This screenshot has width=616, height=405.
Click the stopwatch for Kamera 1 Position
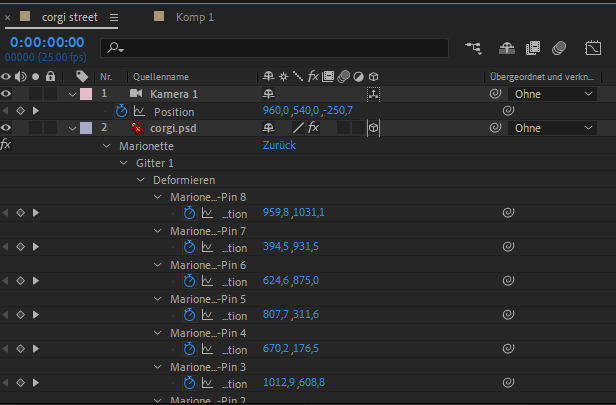pos(122,111)
